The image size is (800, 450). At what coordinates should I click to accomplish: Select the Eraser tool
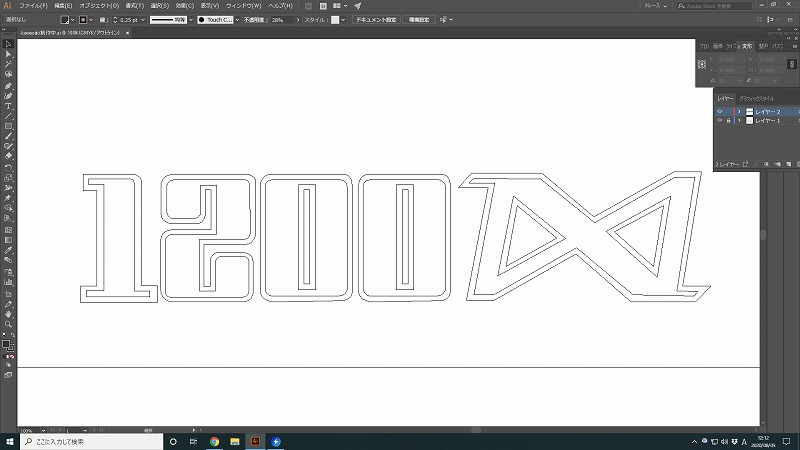tap(8, 156)
